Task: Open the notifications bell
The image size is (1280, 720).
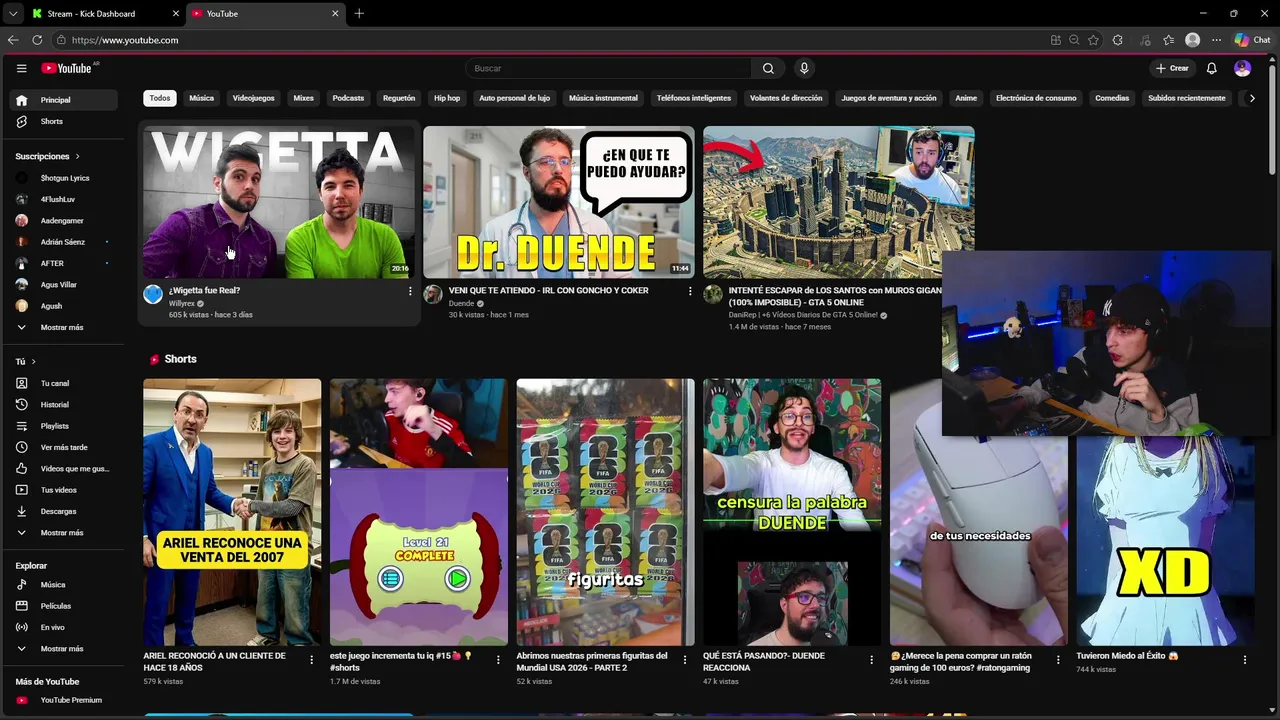Action: point(1211,68)
